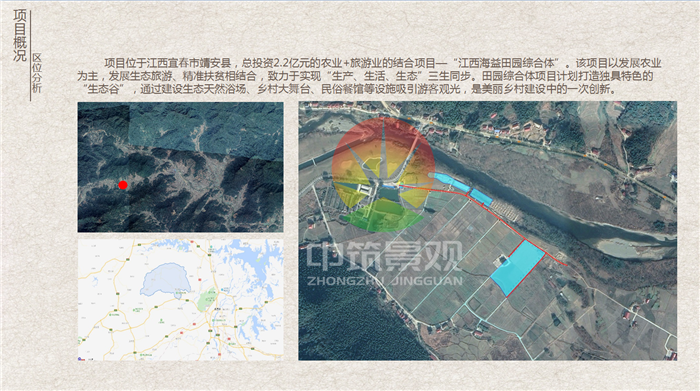
Task: Open the mountain satellite map thumbnail
Action: (x=180, y=167)
